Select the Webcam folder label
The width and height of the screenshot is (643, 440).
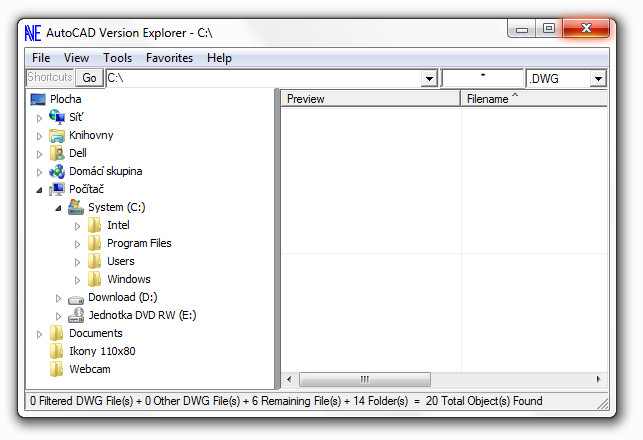pos(90,369)
